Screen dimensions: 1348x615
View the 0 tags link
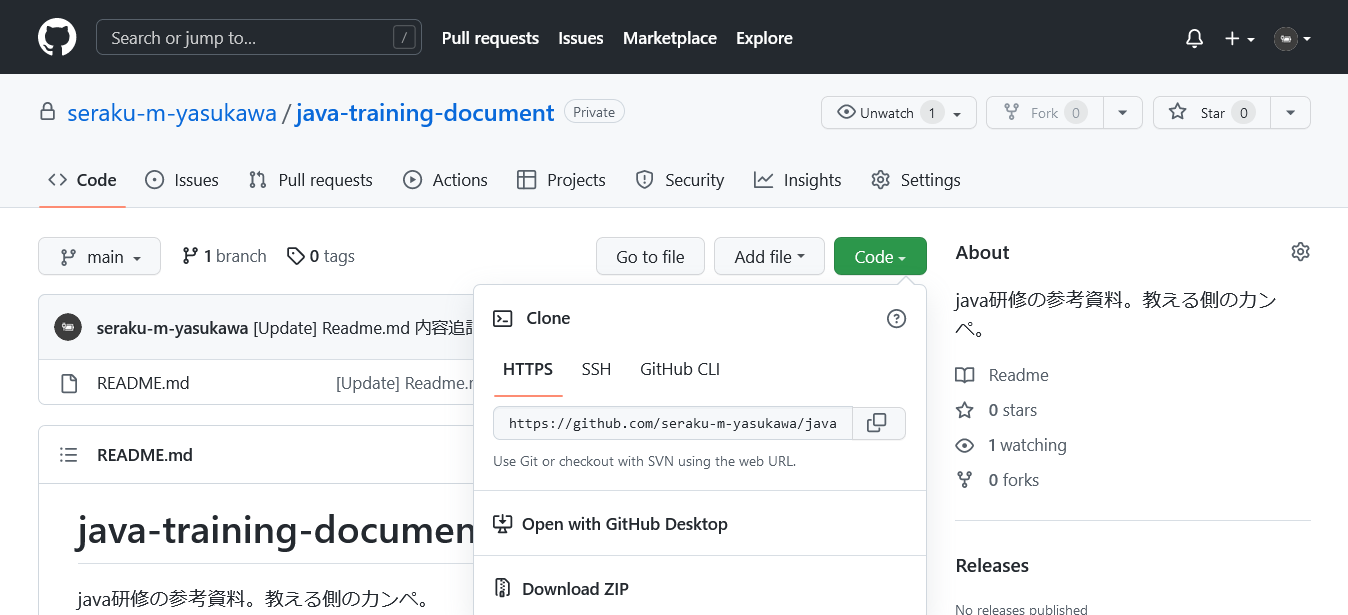coord(321,256)
